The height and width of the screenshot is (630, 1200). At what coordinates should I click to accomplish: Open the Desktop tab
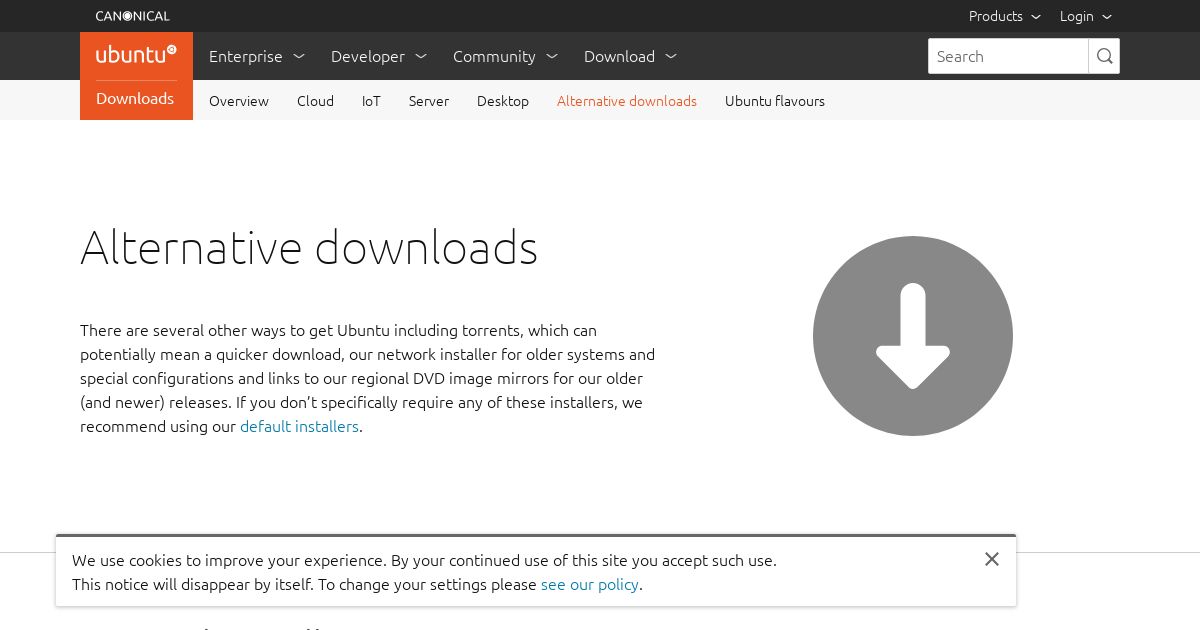(x=503, y=100)
